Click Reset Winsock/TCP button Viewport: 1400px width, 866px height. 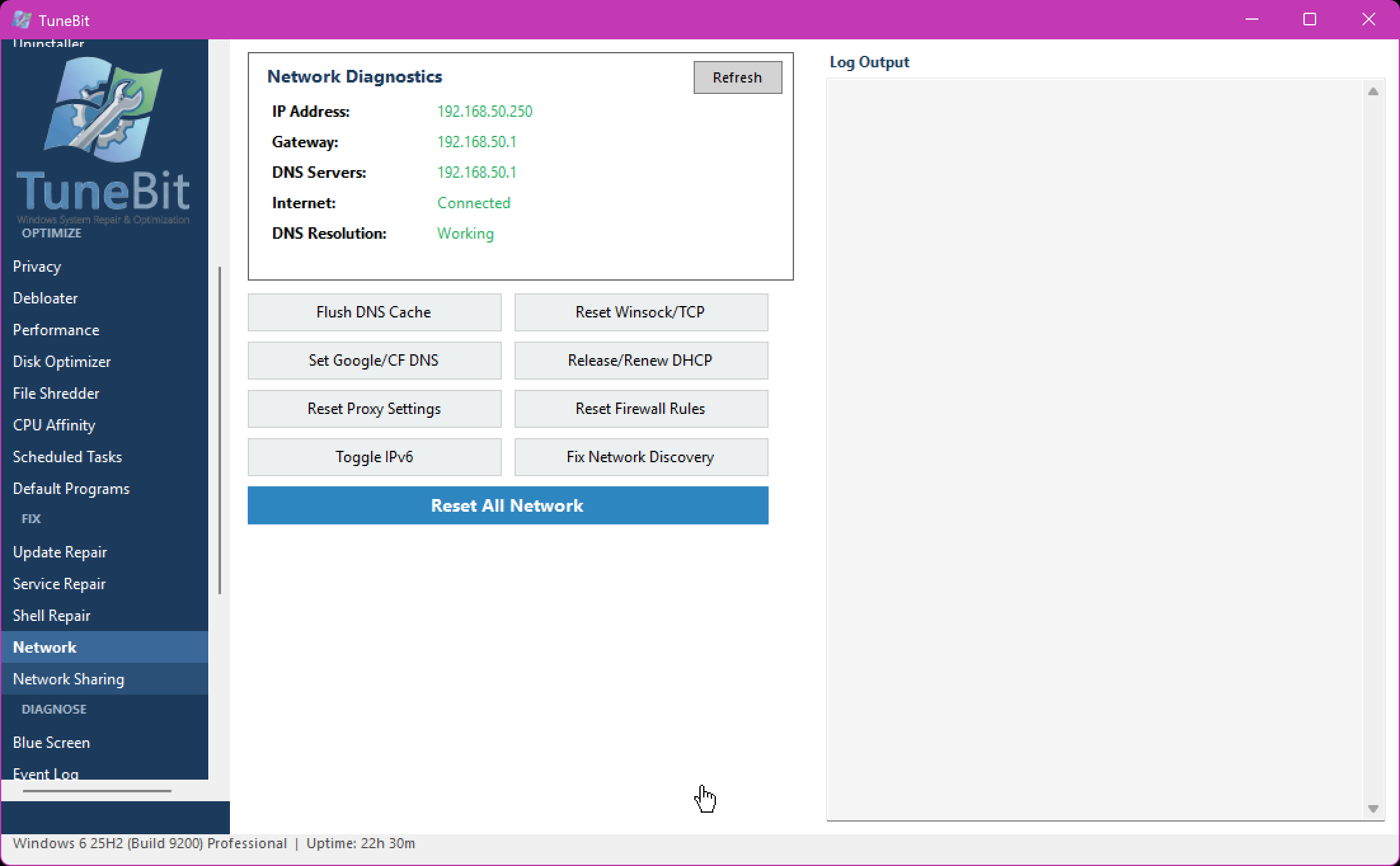(641, 312)
